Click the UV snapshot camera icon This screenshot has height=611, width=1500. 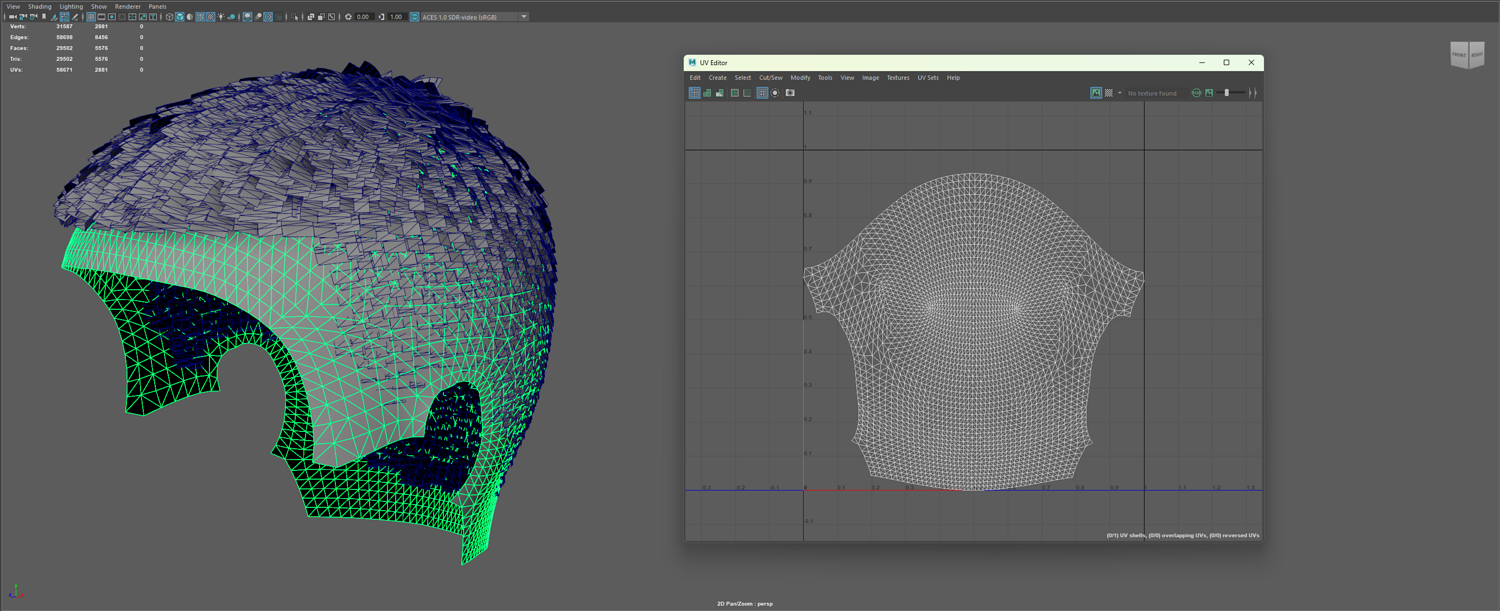[790, 93]
